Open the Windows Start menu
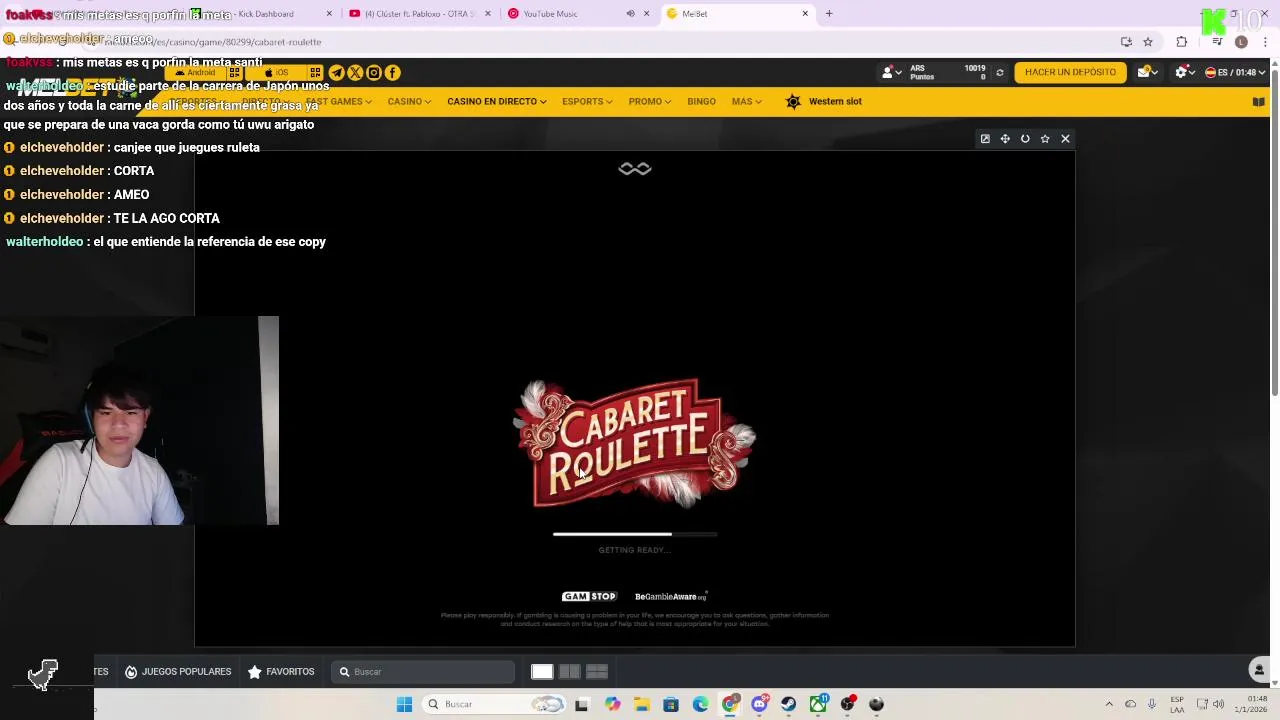 coord(404,704)
